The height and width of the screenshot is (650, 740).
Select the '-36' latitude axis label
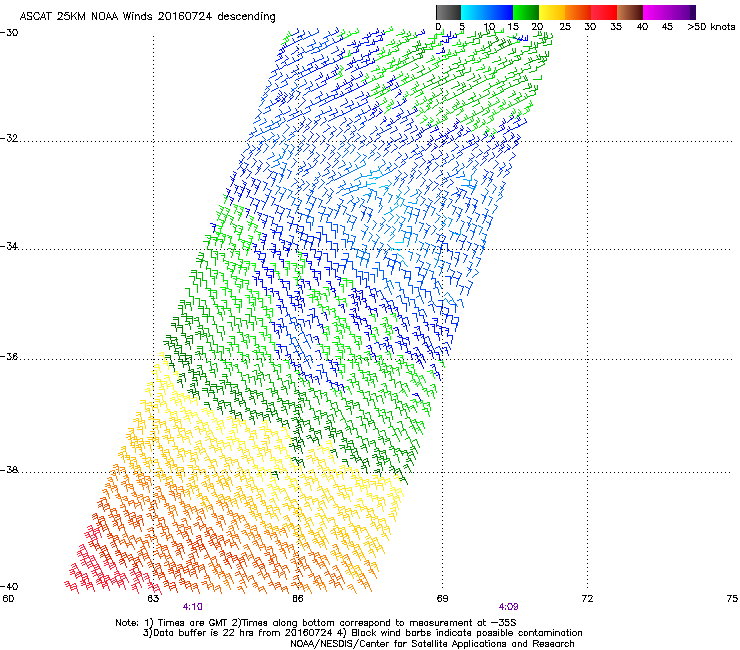(x=9, y=357)
